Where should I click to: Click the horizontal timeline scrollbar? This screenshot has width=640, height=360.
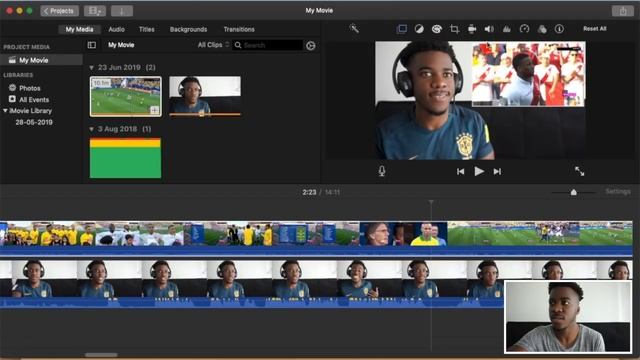[101, 355]
